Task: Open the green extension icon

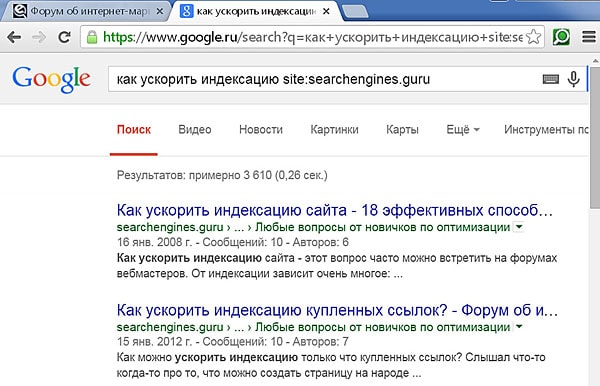Action: (x=561, y=37)
